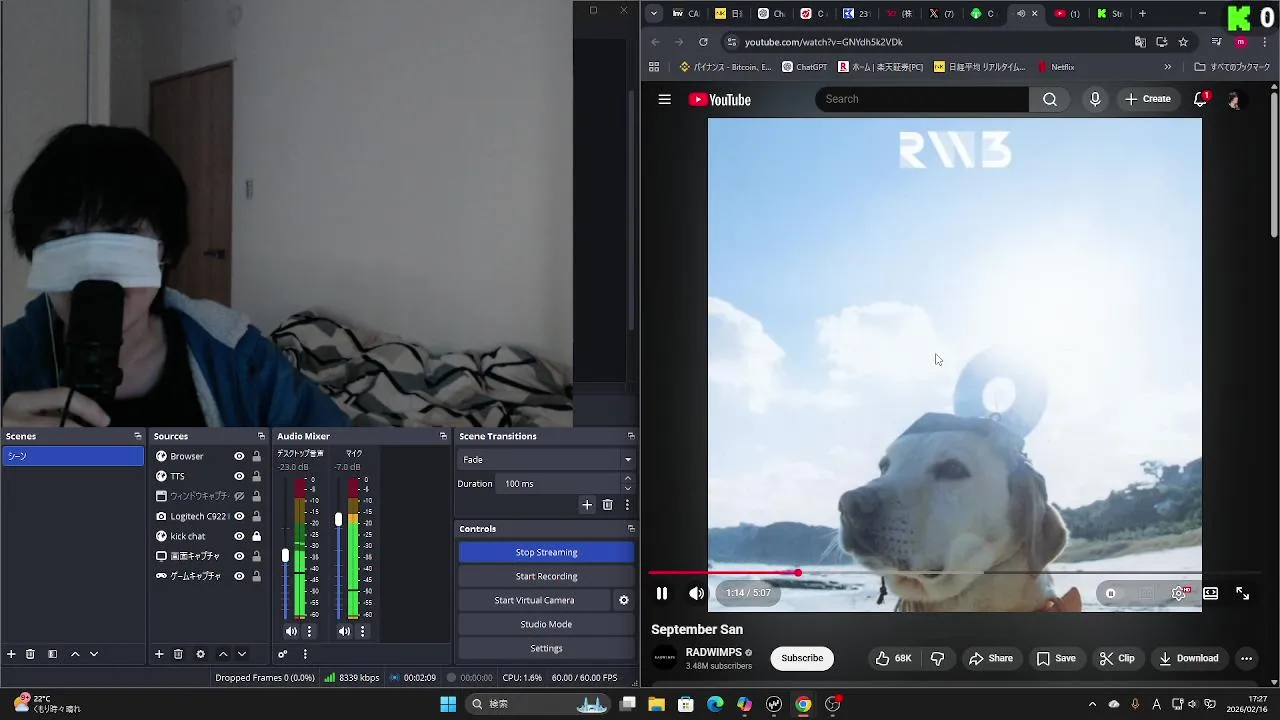
Task: Remove selected source with Sources trash icon
Action: 178,654
